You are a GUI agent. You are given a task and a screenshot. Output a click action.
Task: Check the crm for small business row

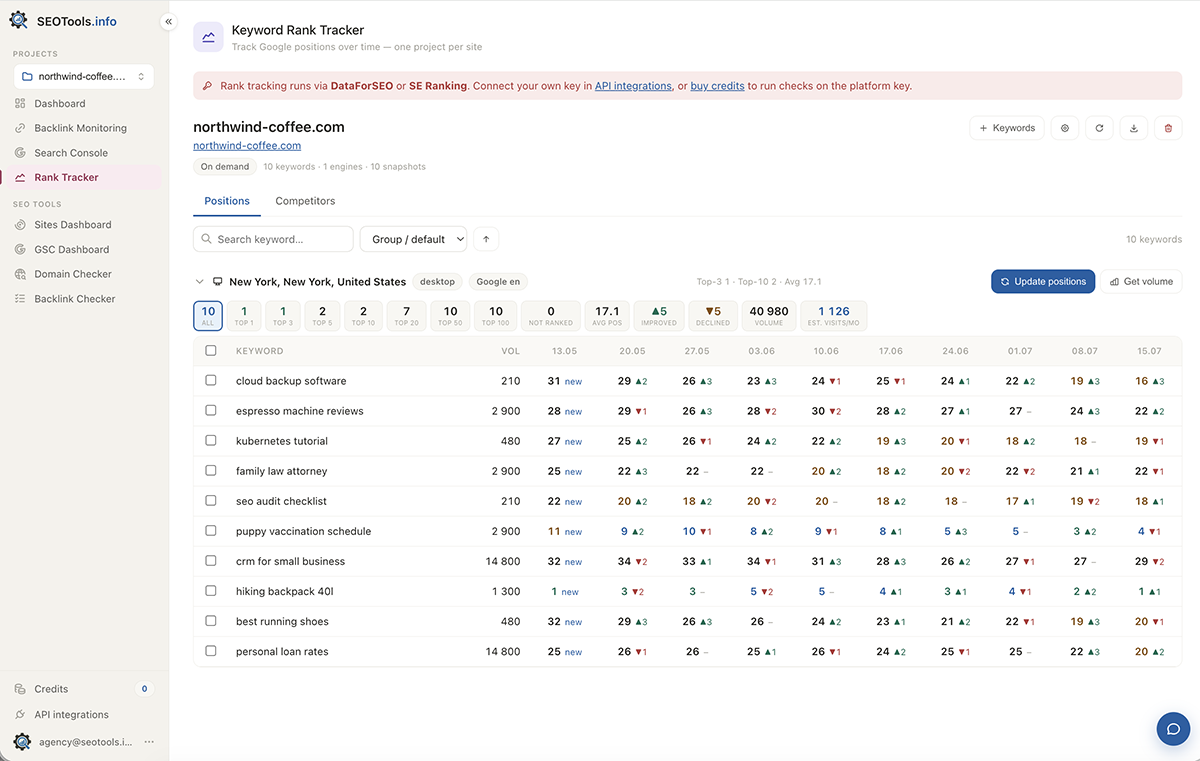click(x=210, y=561)
